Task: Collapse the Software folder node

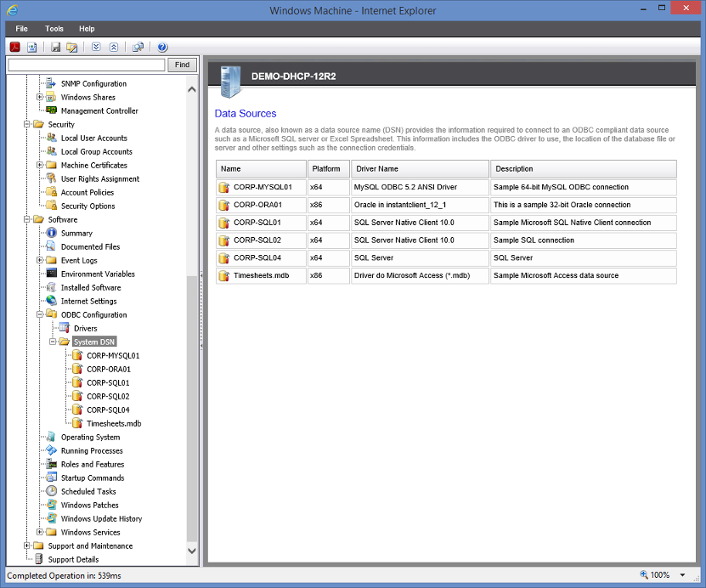Action: click(x=27, y=219)
